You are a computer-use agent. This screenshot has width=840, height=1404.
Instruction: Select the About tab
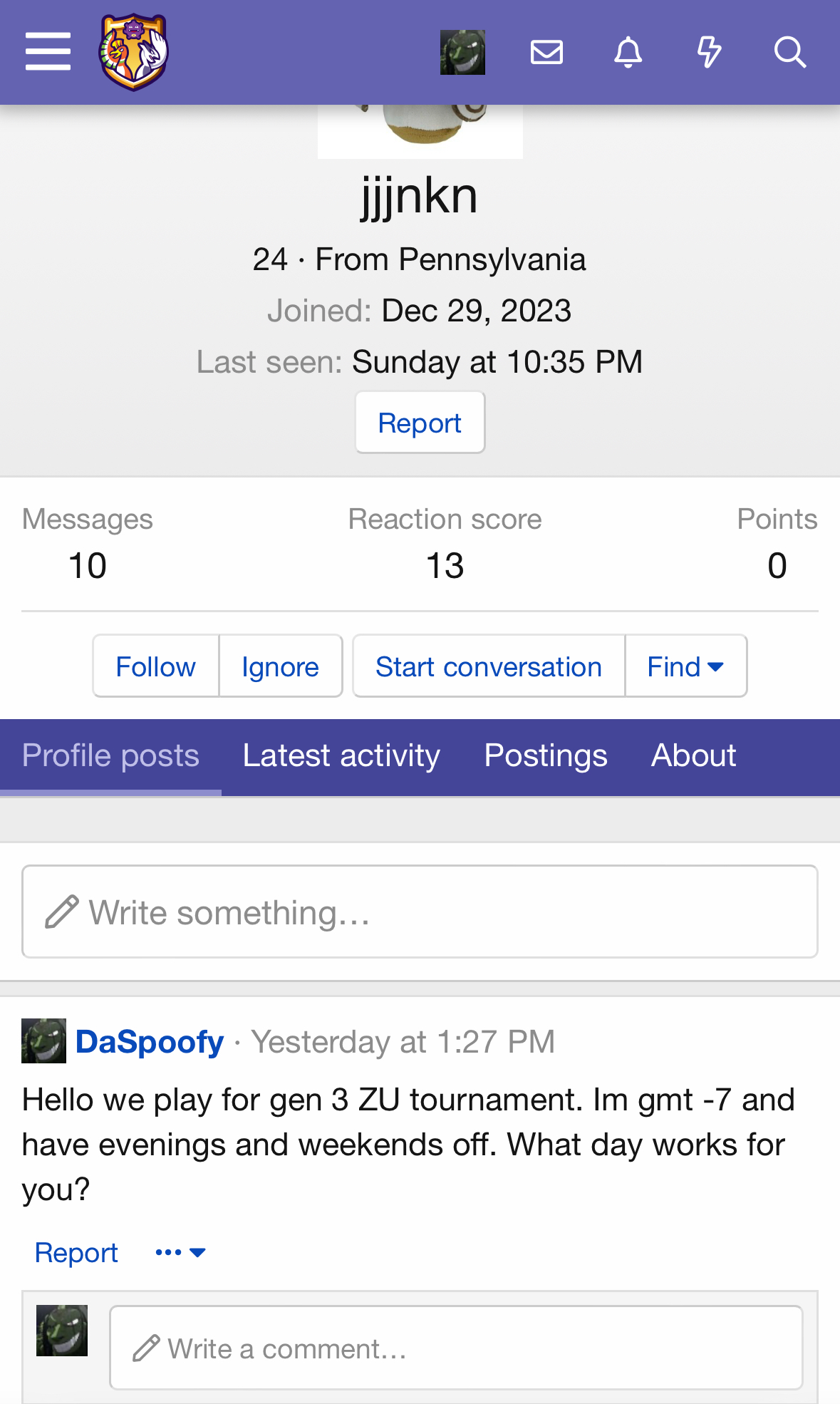(x=693, y=755)
